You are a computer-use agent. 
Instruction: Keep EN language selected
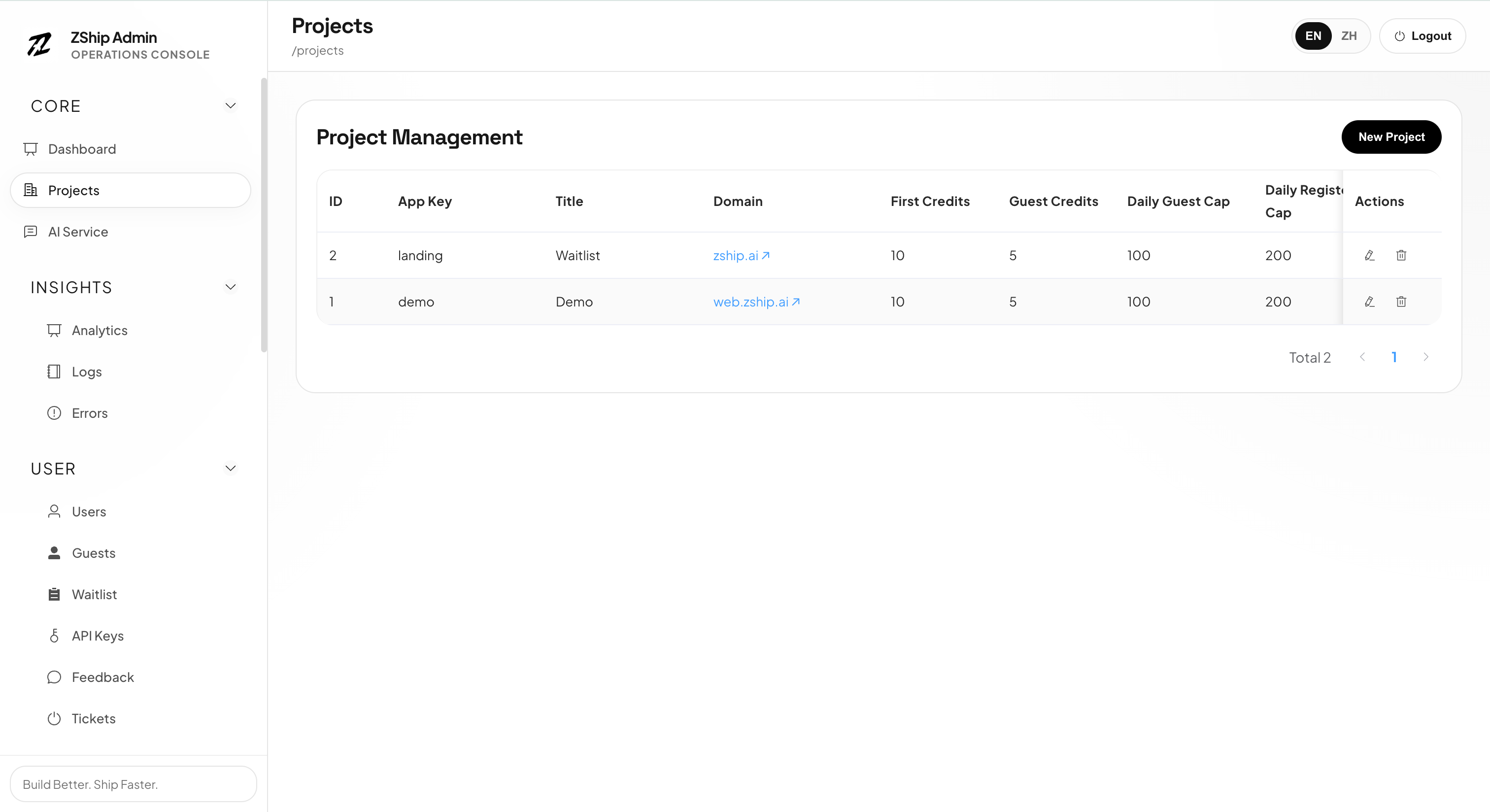pyautogui.click(x=1313, y=36)
